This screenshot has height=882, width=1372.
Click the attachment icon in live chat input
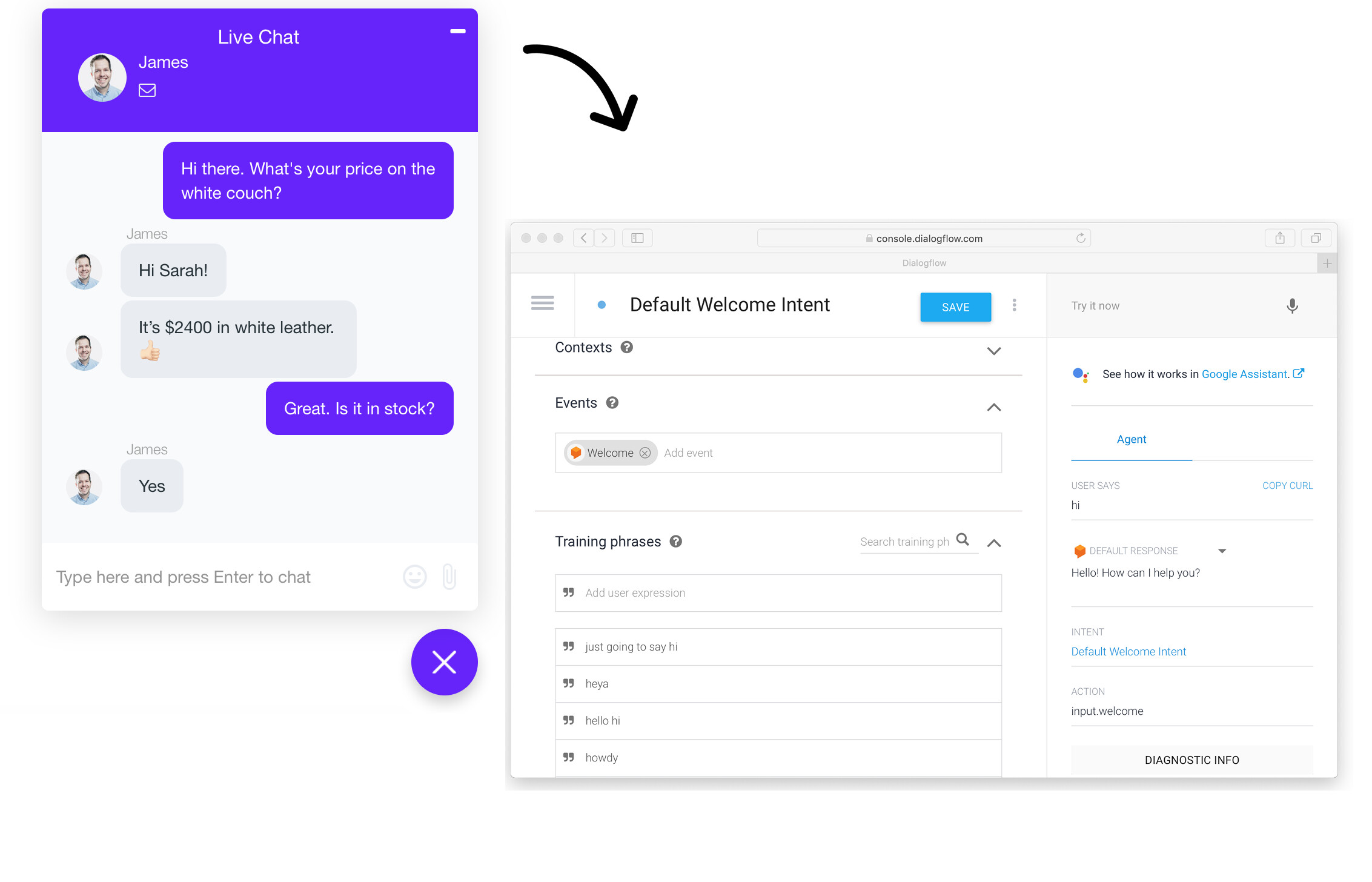[449, 576]
